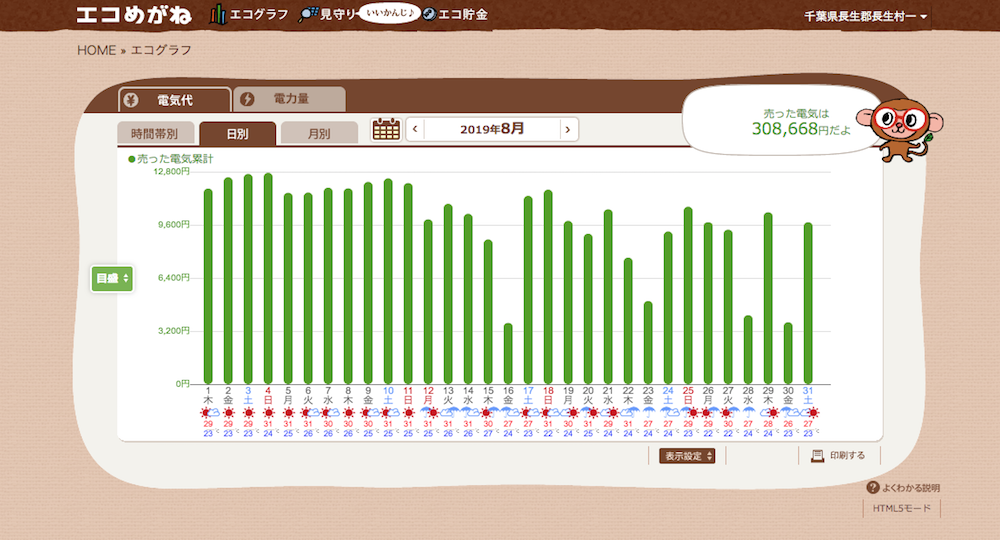Go to the next month arrow
Viewport: 1000px width, 540px height.
click(x=568, y=129)
